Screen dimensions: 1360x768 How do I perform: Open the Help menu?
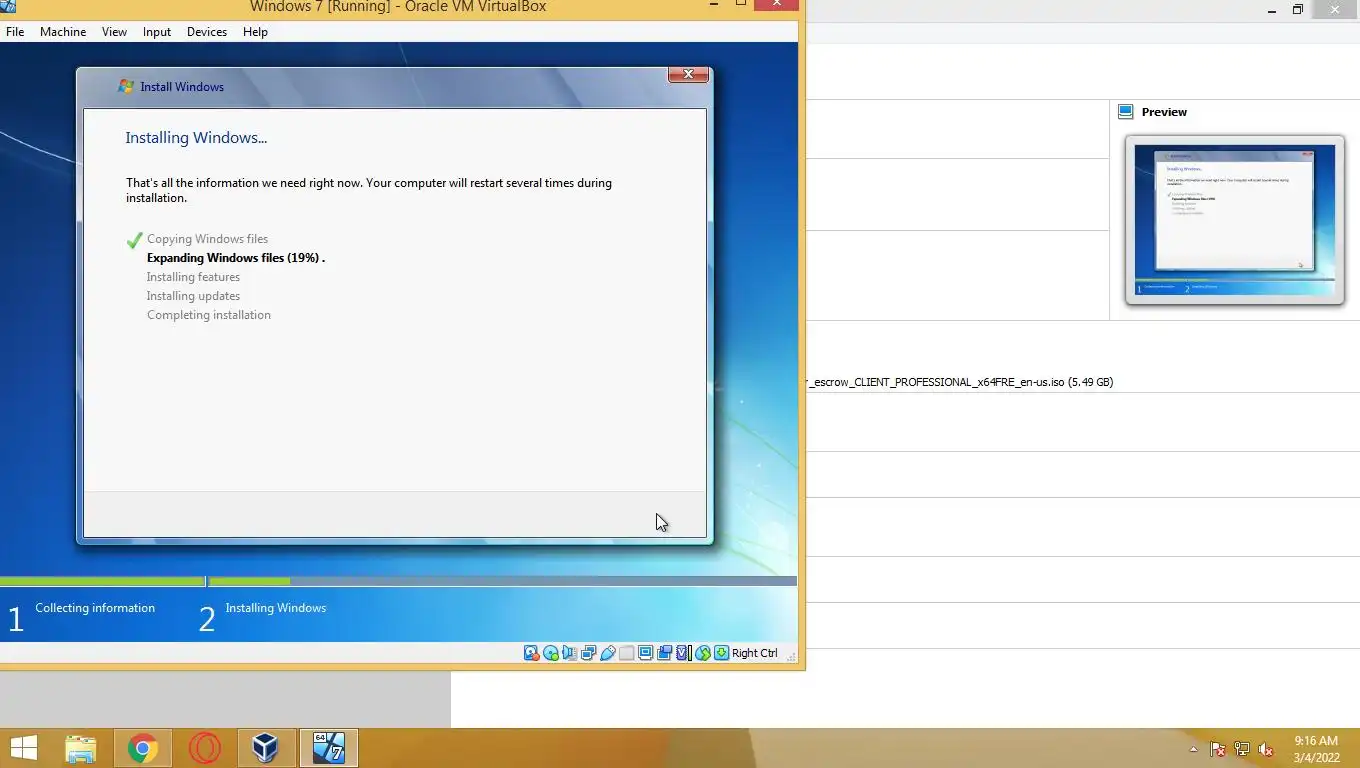tap(255, 32)
